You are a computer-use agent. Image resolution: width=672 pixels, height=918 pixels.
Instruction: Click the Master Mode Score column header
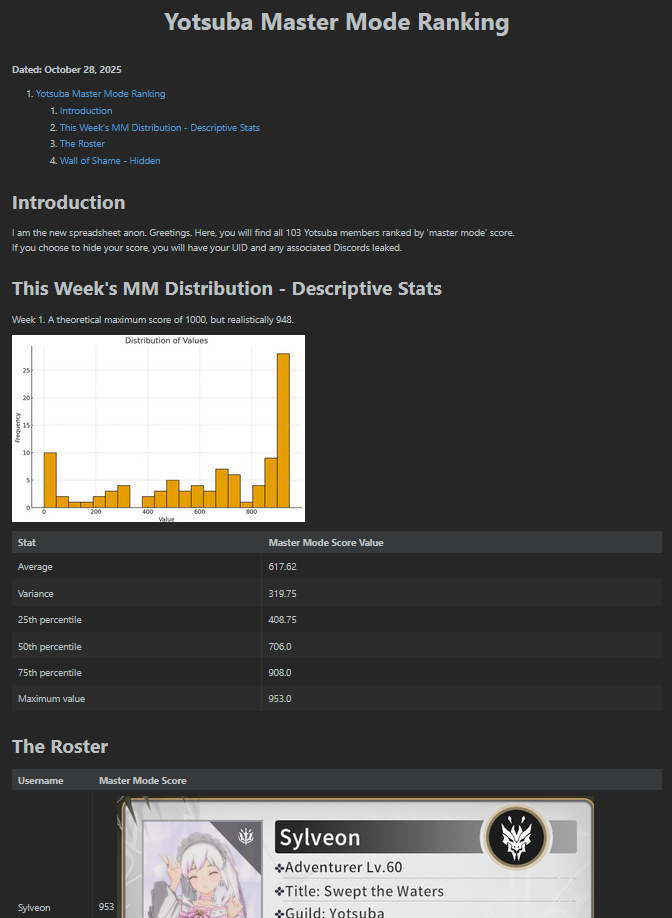[143, 780]
